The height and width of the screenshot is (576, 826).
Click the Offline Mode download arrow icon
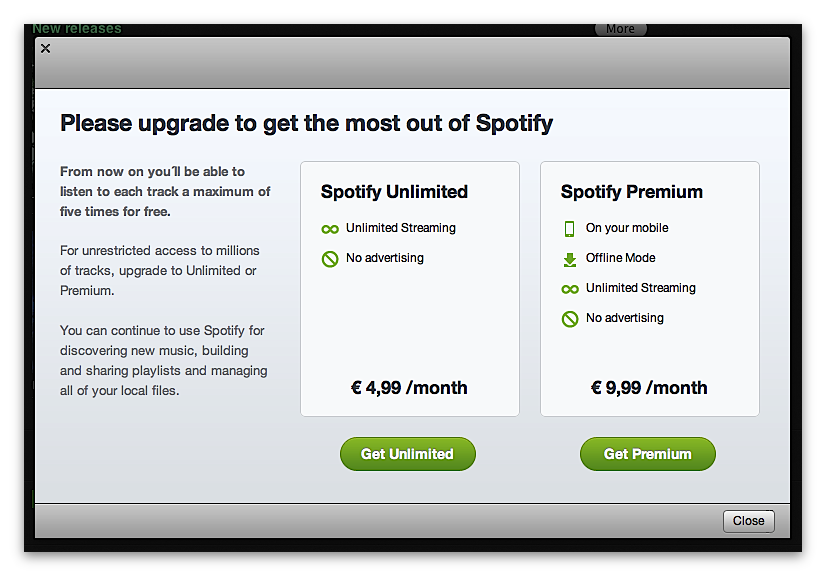tap(569, 259)
